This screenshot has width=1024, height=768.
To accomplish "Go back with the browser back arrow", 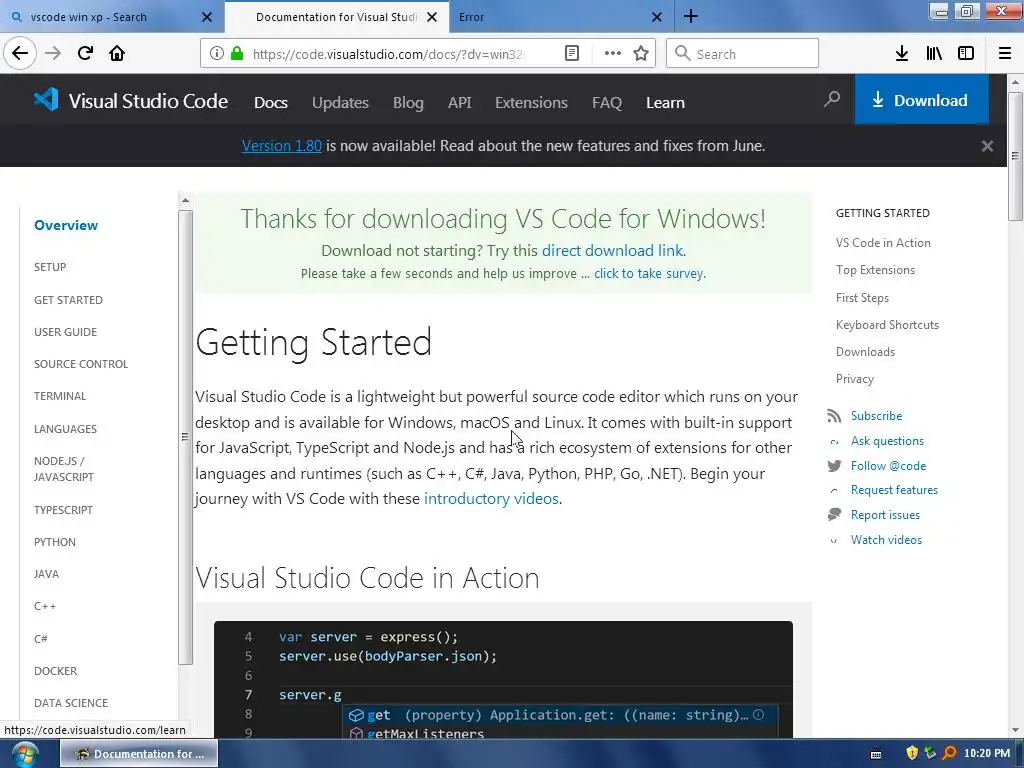I will [20, 53].
